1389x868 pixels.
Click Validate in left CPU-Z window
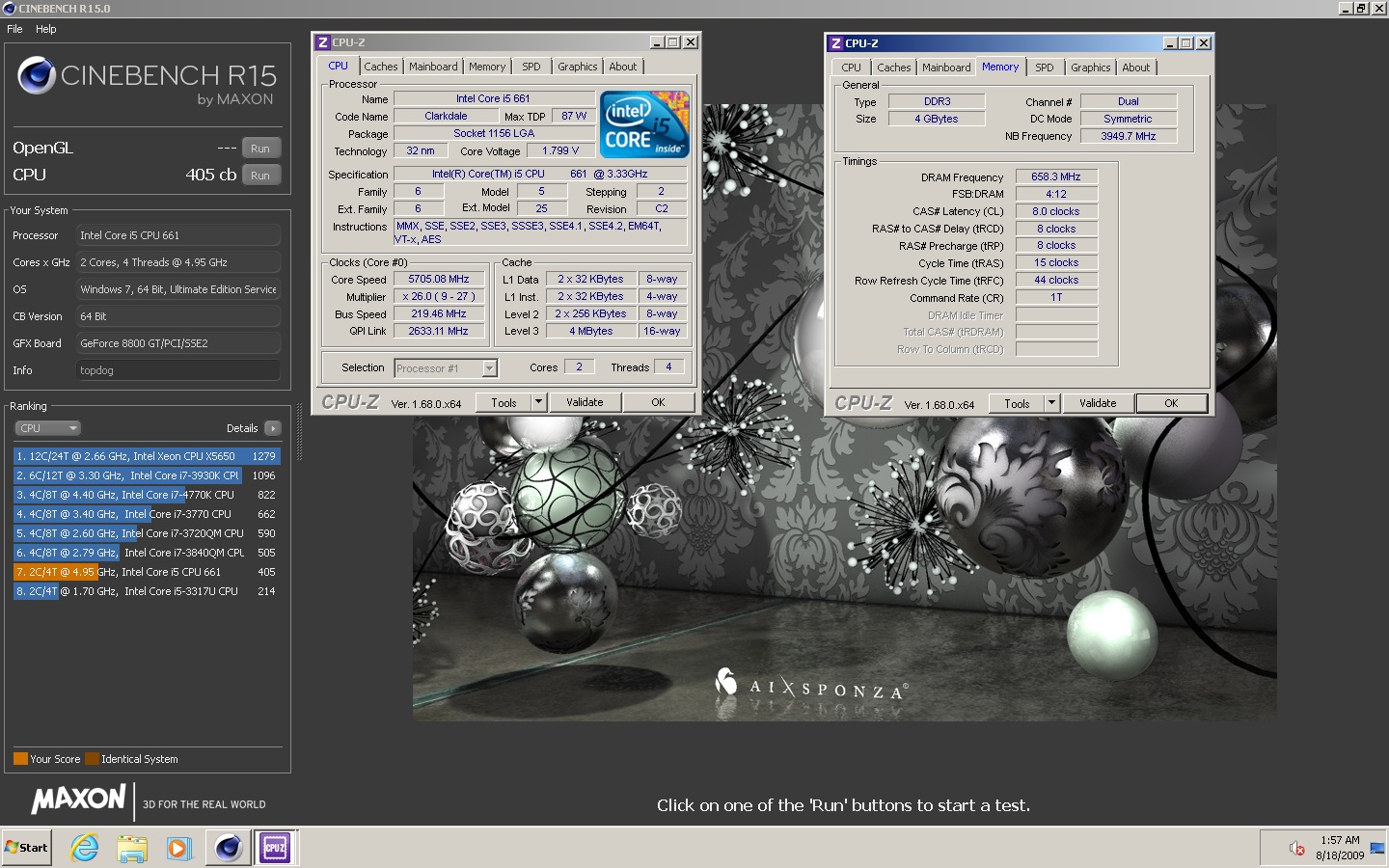(585, 403)
